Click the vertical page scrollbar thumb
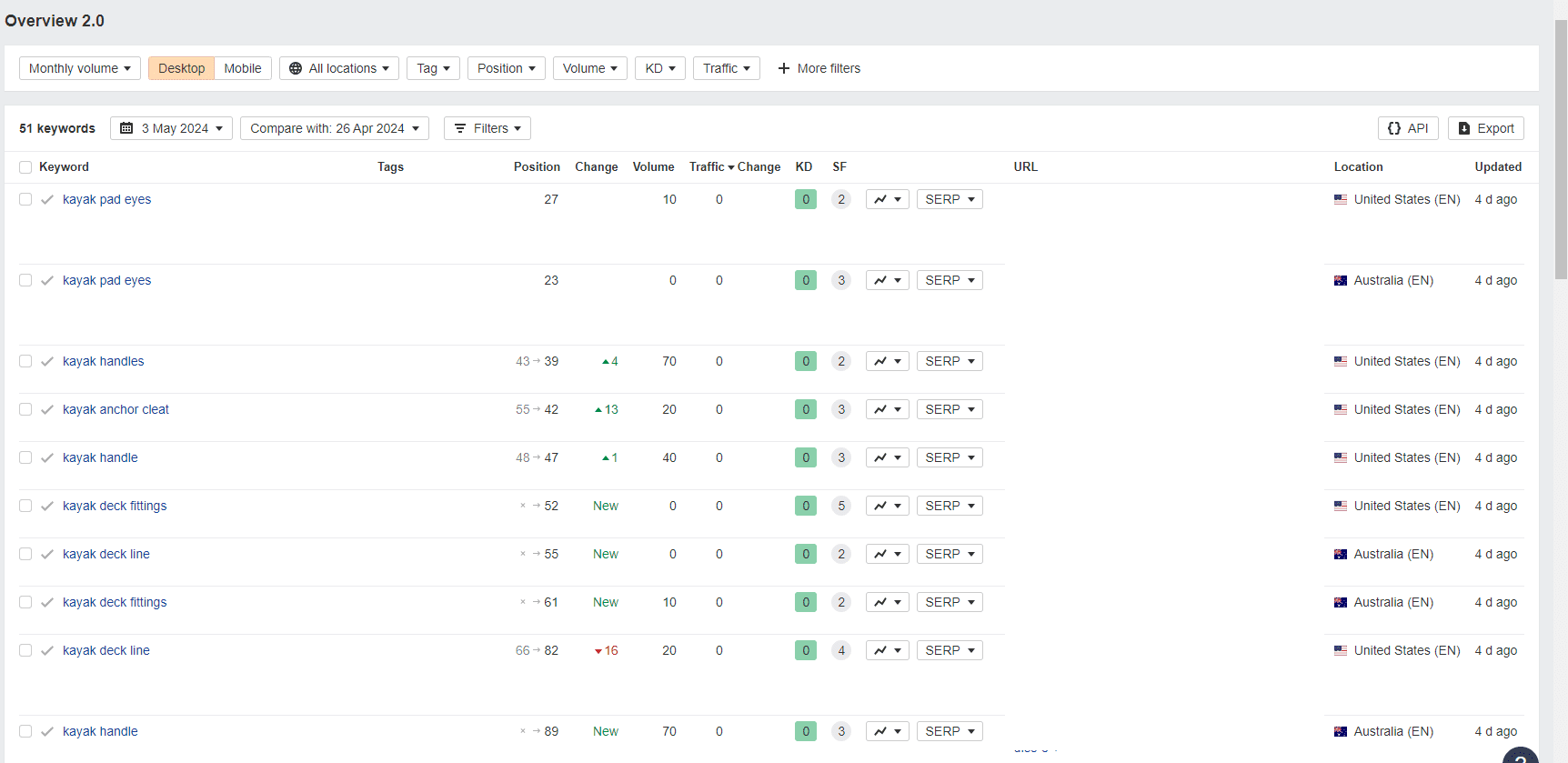 coord(1561,150)
